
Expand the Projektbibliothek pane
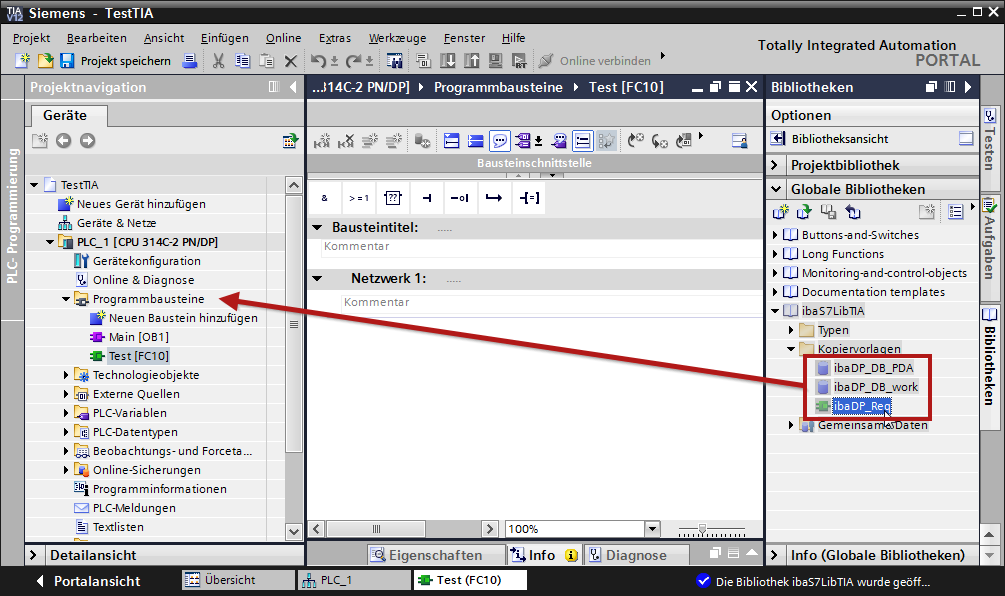[774, 165]
